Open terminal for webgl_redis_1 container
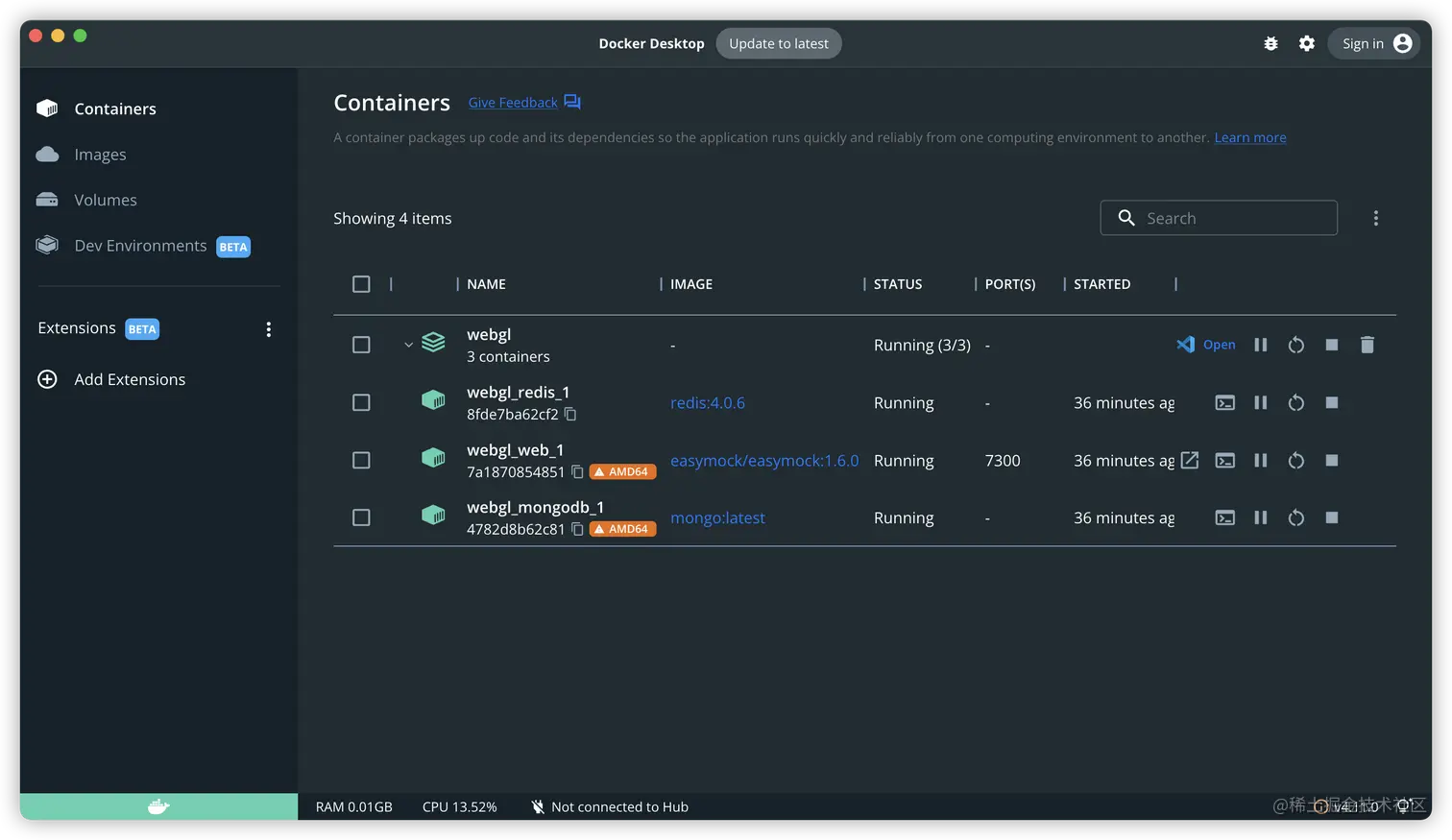Image resolution: width=1452 pixels, height=840 pixels. point(1224,402)
